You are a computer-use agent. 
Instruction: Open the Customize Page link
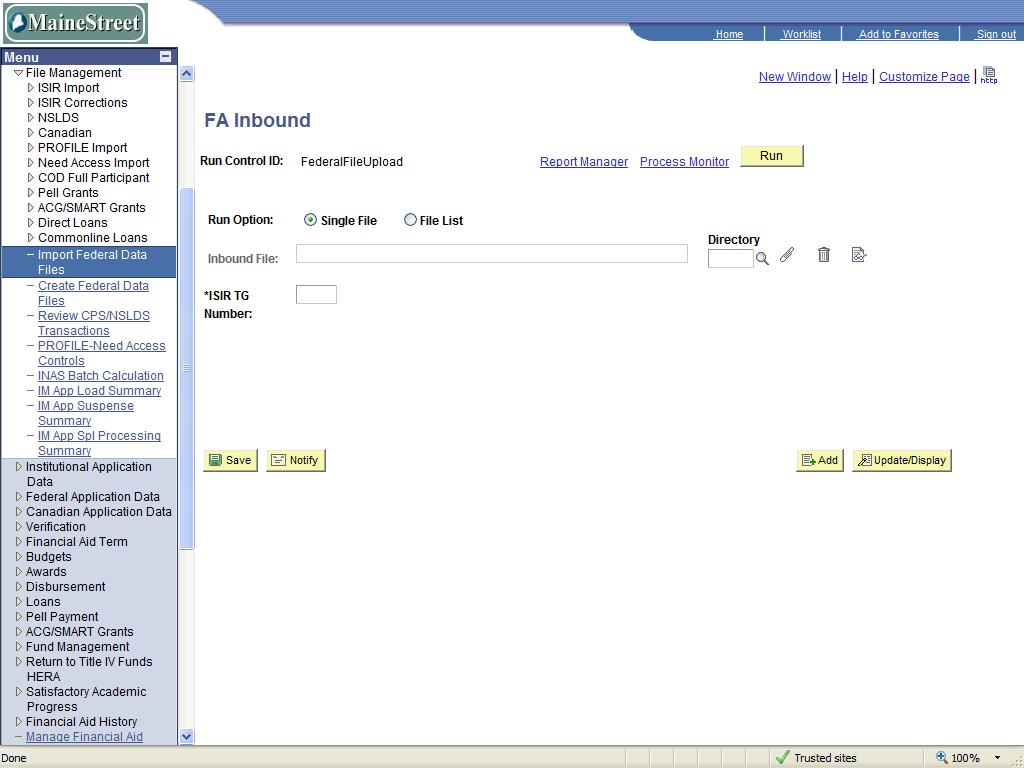[924, 76]
